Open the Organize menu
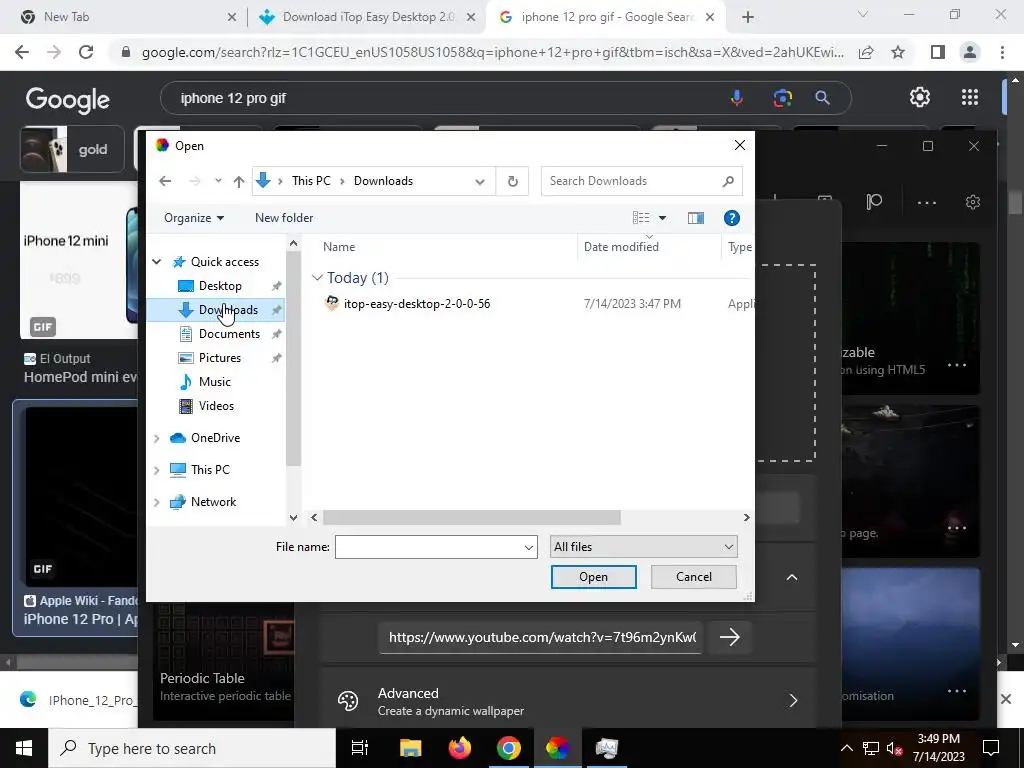 [194, 217]
